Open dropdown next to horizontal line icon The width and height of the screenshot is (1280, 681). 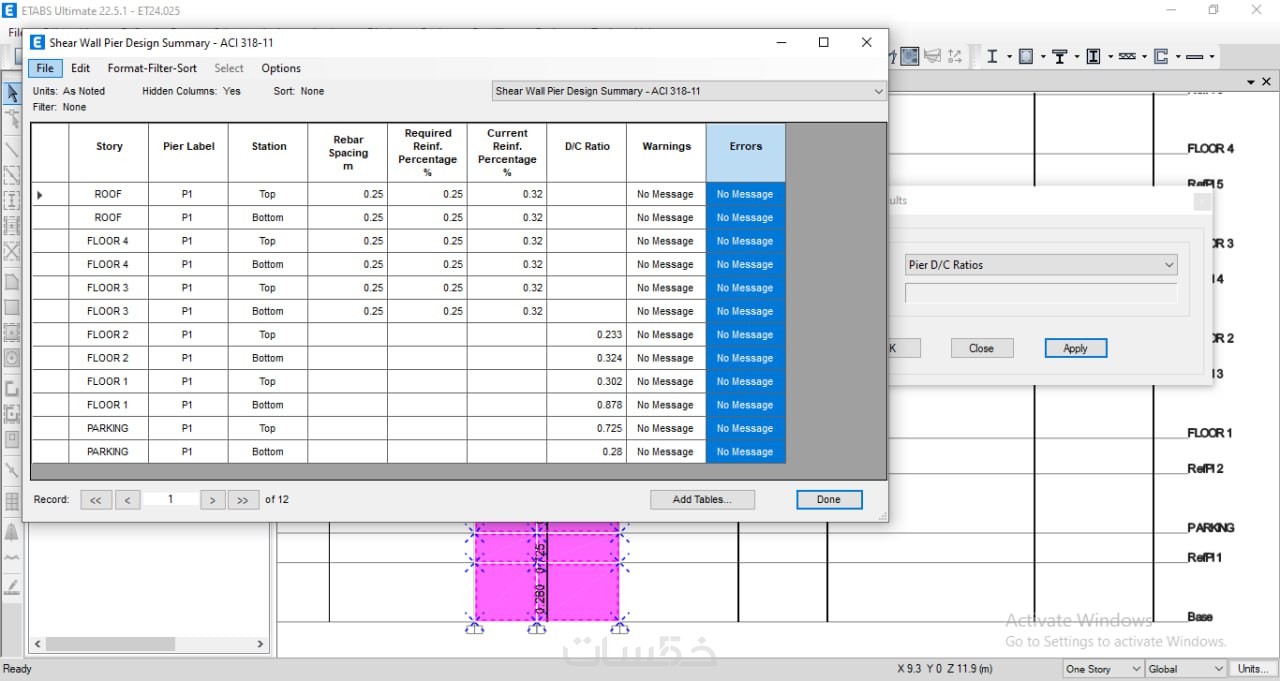point(1212,56)
